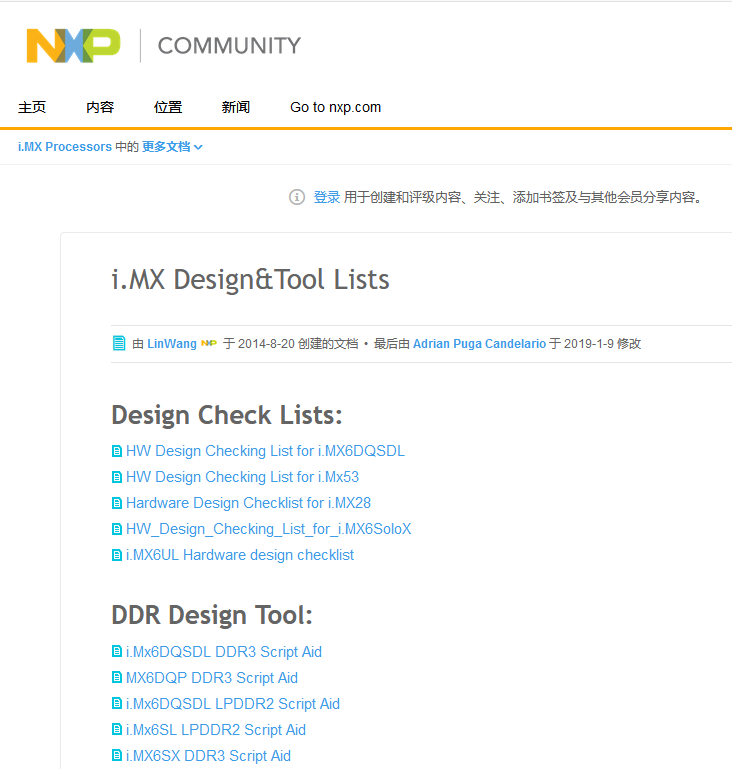Open HW_Design_Checking_List_for_i.MX6SoloX link
Viewport: 732px width, 769px height.
click(268, 529)
